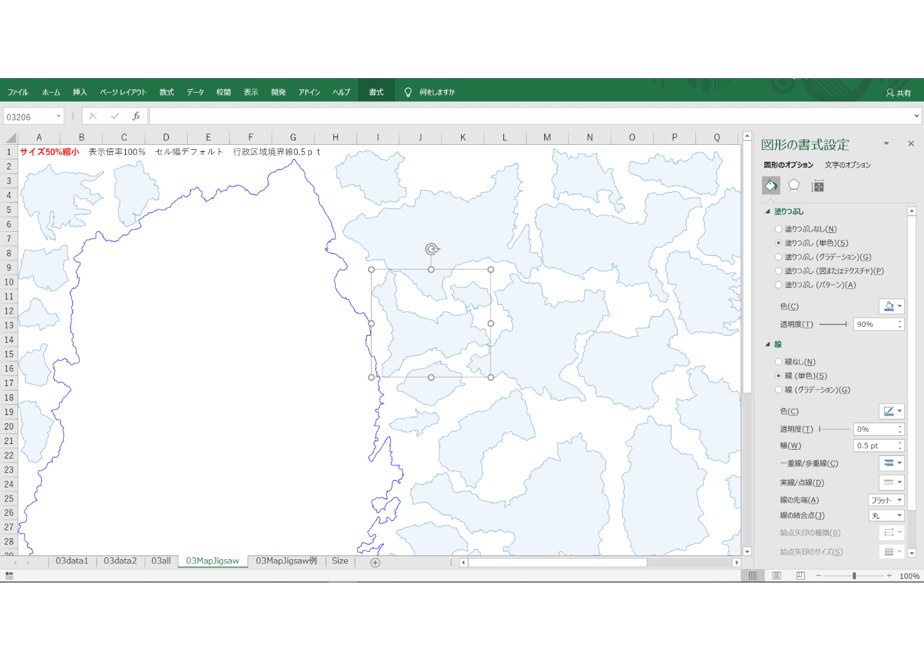Adjust the fill 透明度 transparency slider
The width and height of the screenshot is (924, 660).
833,324
